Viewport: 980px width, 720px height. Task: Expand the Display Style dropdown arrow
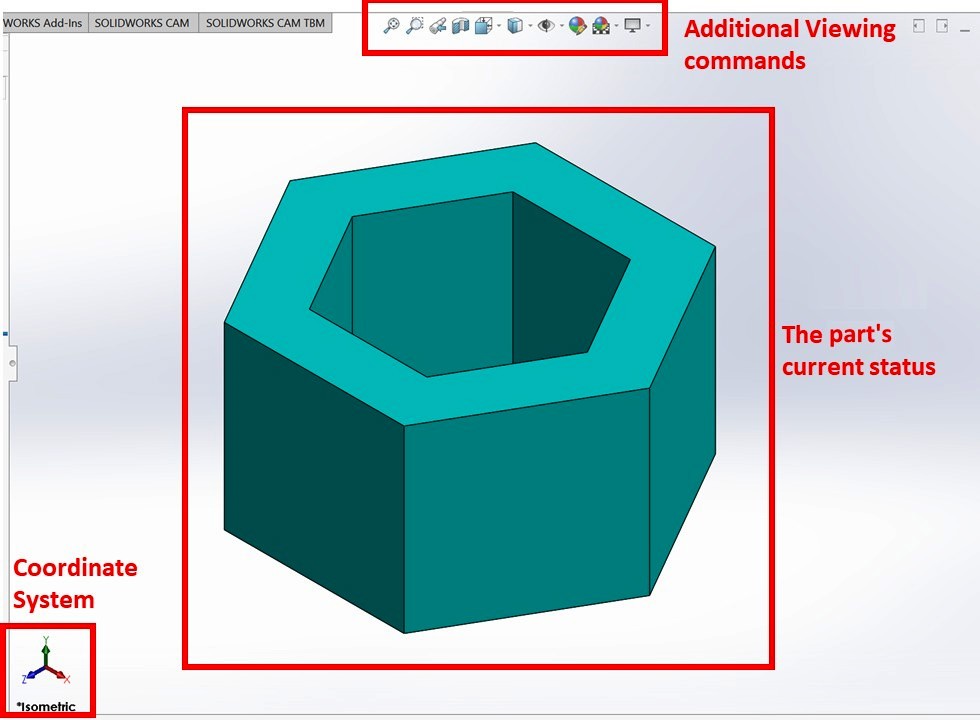click(x=529, y=26)
